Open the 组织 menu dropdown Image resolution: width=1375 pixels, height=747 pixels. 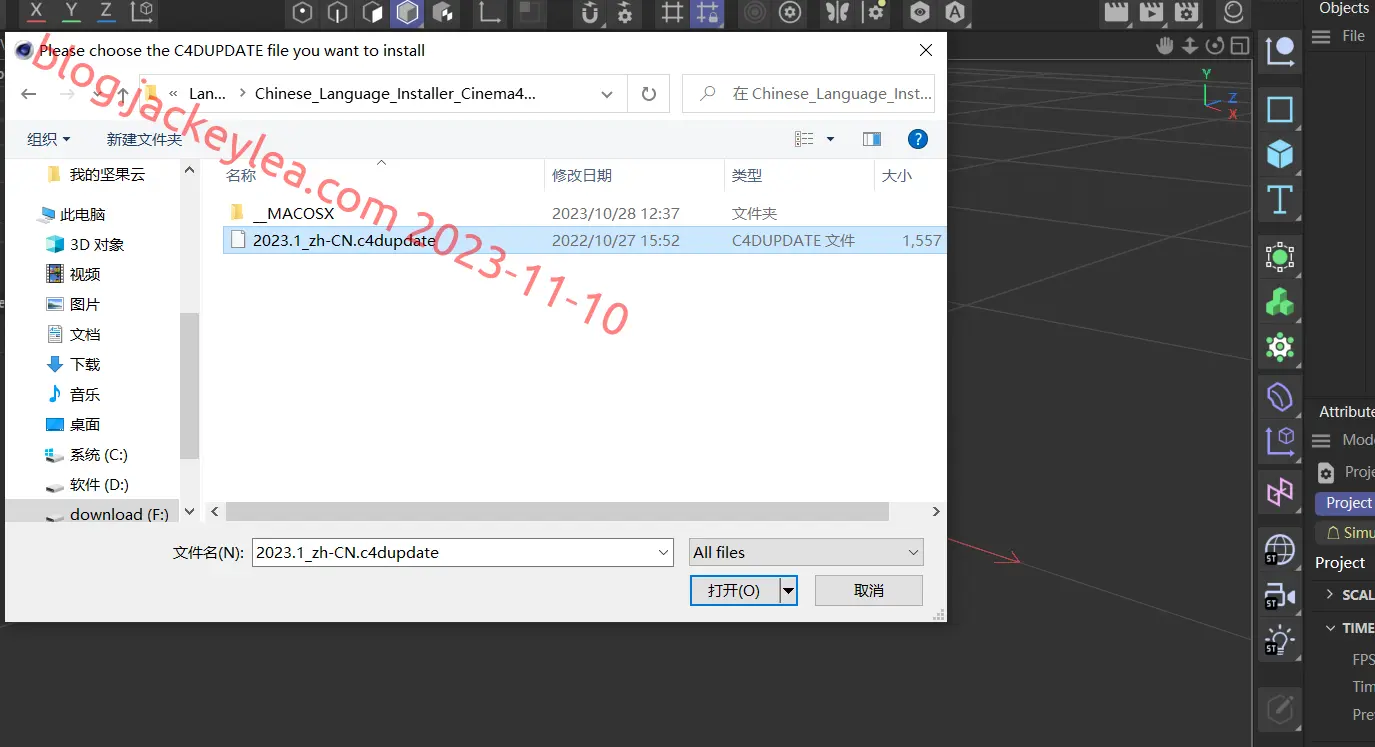click(49, 139)
